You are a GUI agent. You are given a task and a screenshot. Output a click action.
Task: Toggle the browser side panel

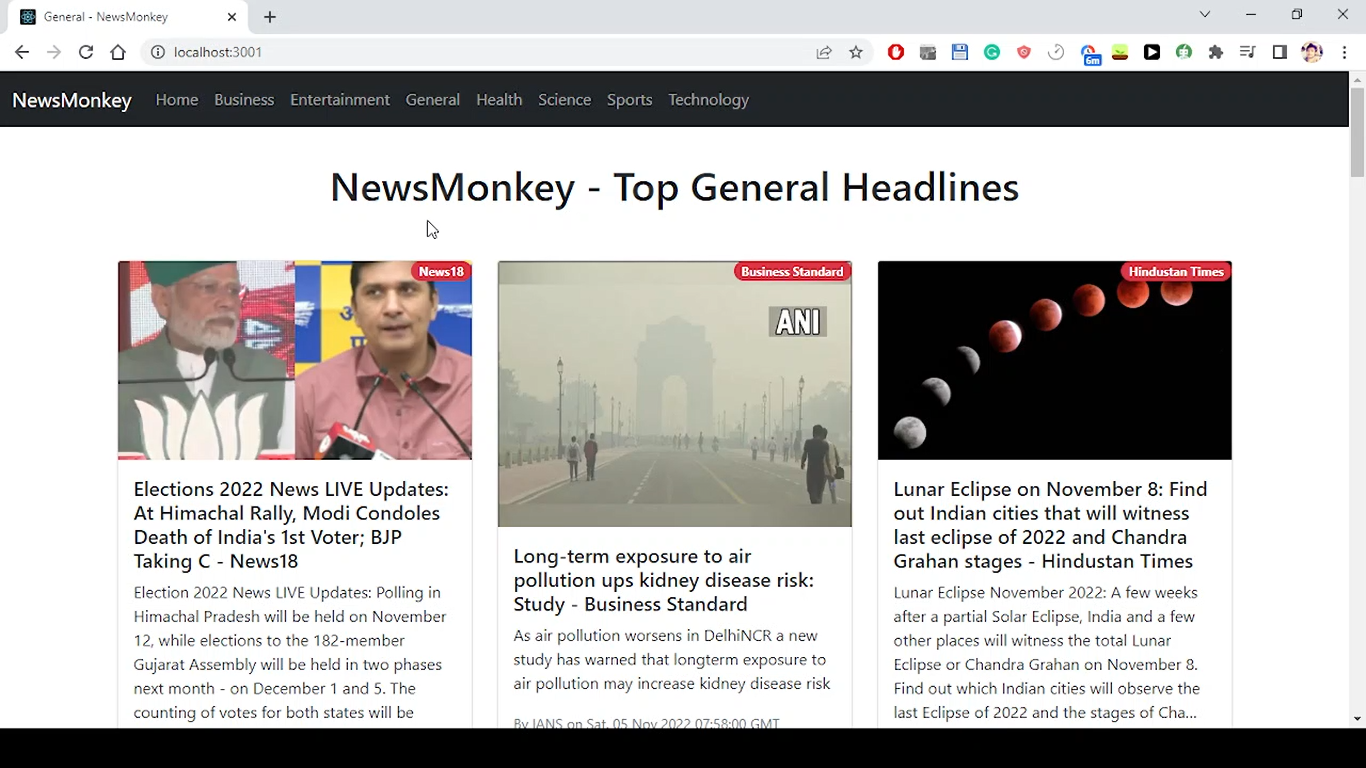point(1280,52)
